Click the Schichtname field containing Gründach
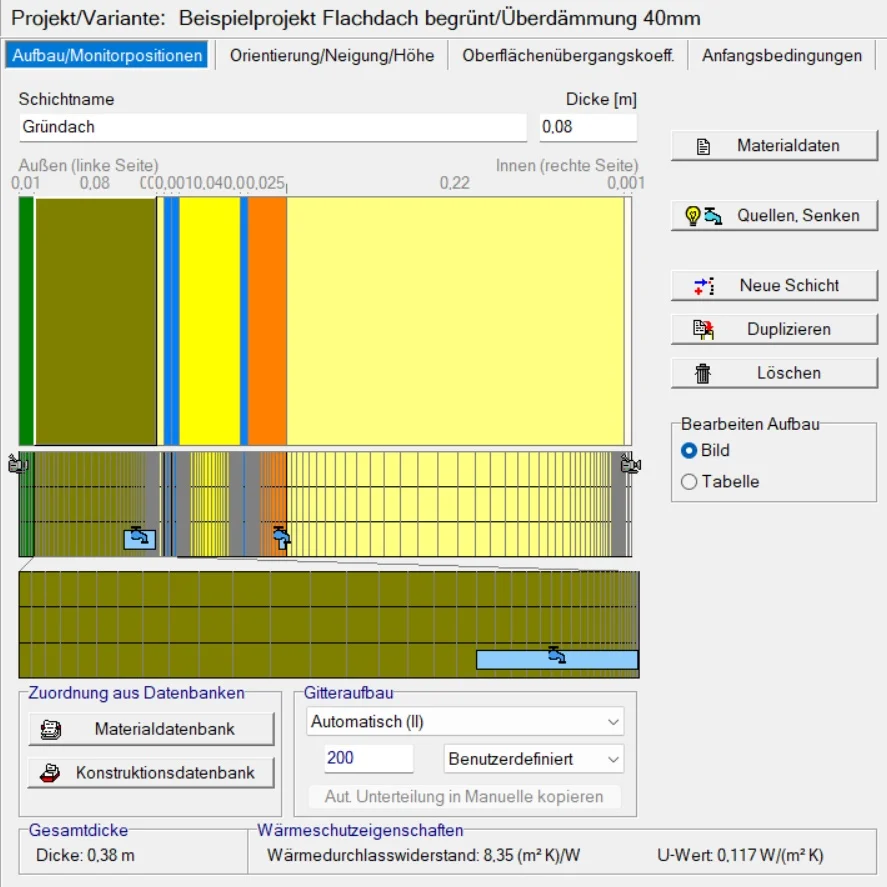 272,128
